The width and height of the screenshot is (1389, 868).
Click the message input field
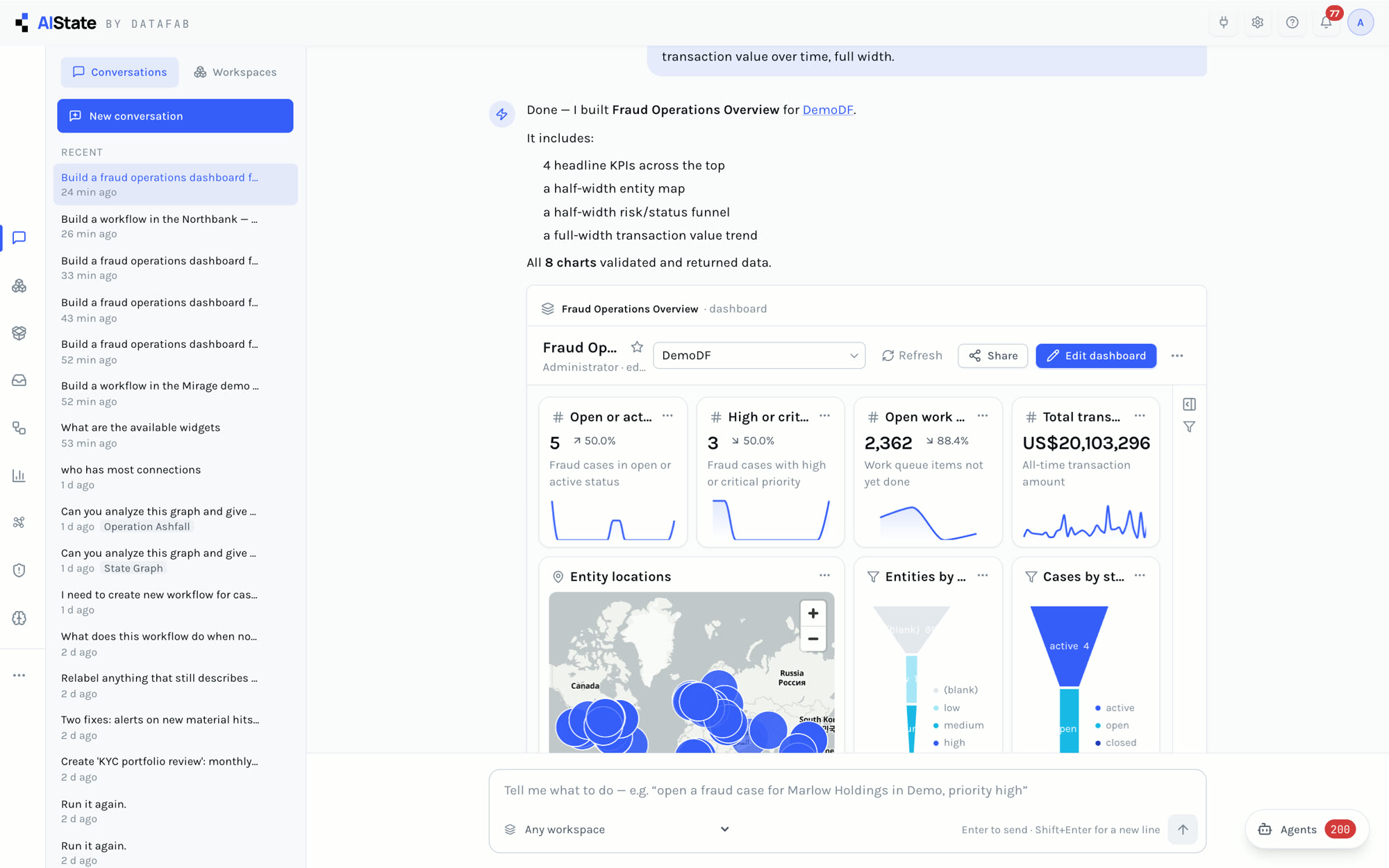point(847,790)
